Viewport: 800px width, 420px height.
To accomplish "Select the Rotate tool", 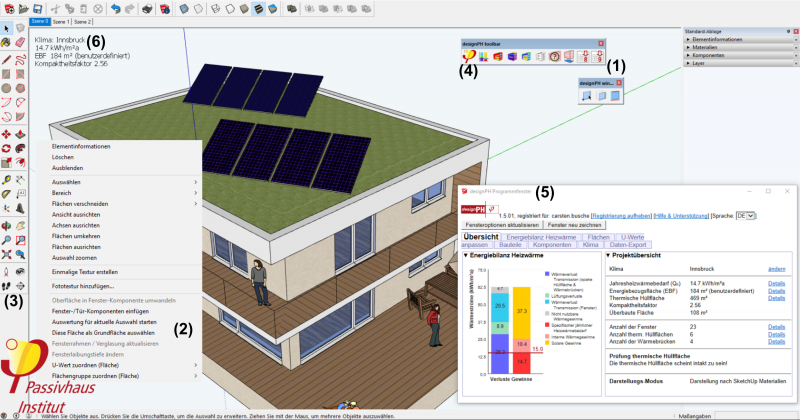I will tap(6, 149).
